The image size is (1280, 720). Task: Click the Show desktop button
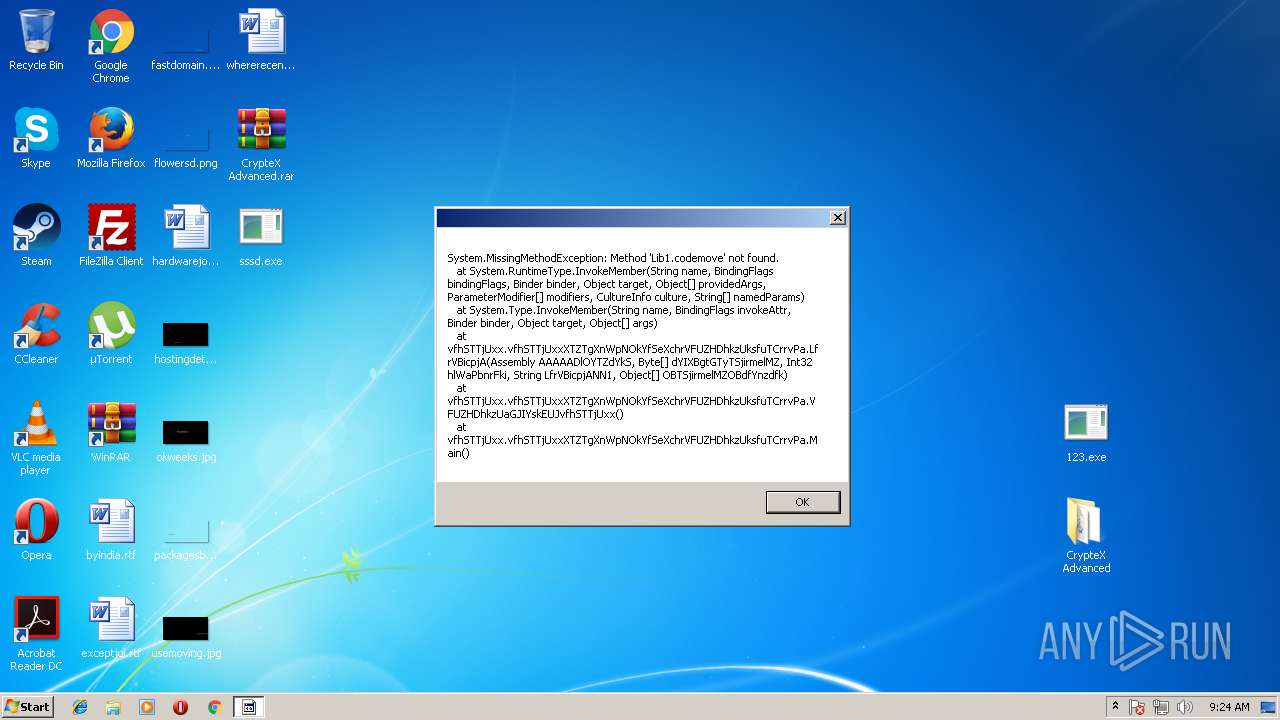(1270, 707)
